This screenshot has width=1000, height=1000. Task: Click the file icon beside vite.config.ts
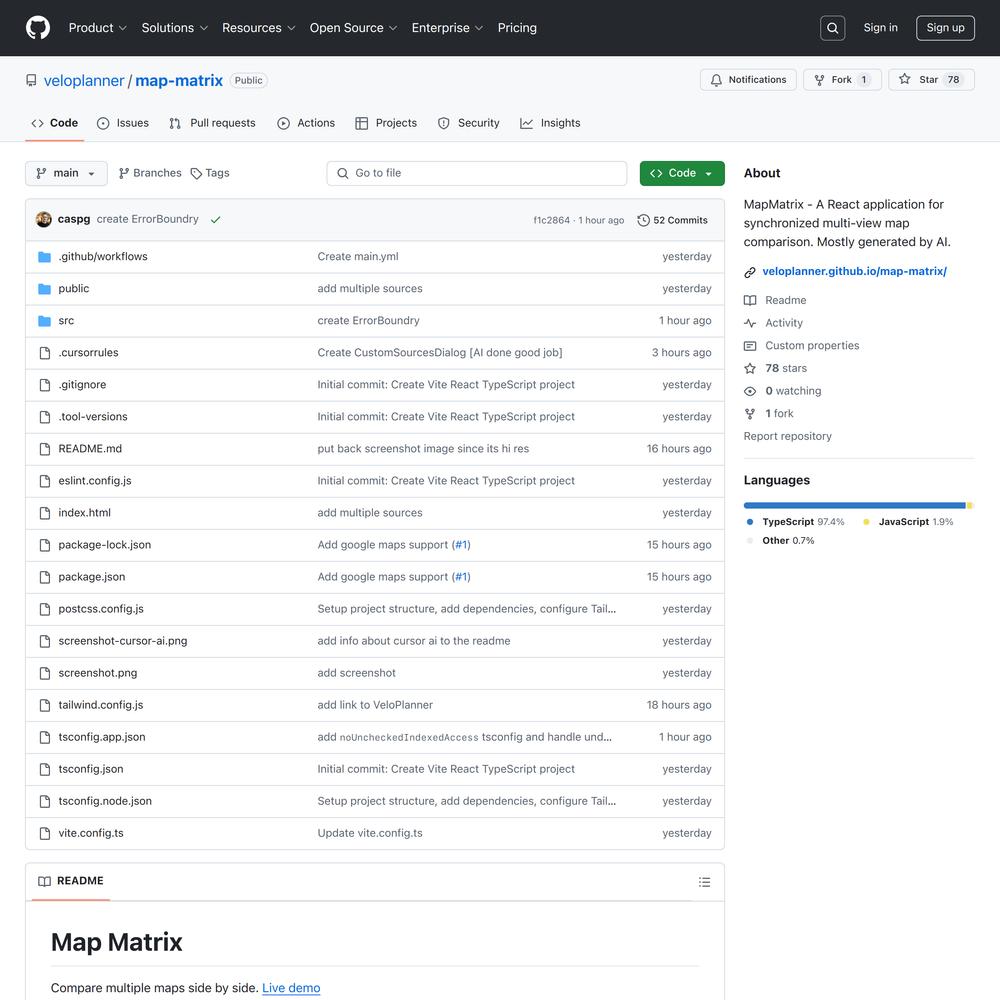[45, 833]
